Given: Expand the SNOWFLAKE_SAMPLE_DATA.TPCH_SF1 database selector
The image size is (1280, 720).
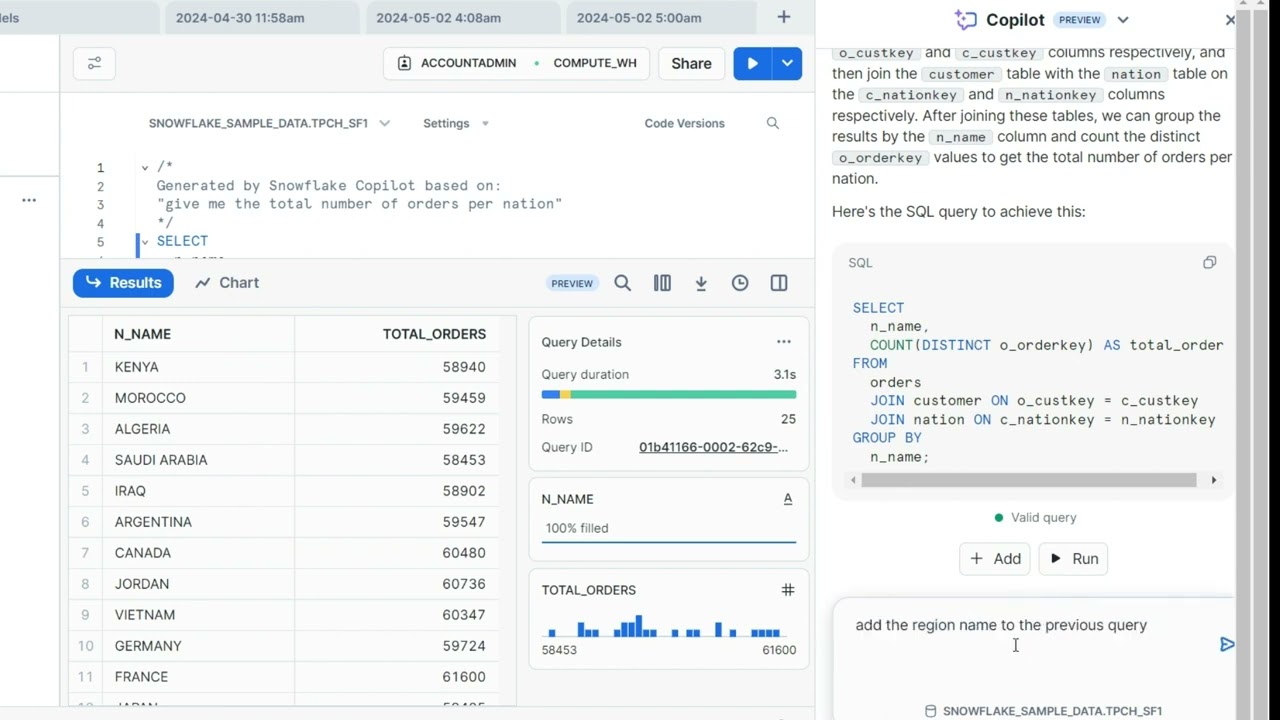Looking at the screenshot, I should tap(269, 123).
